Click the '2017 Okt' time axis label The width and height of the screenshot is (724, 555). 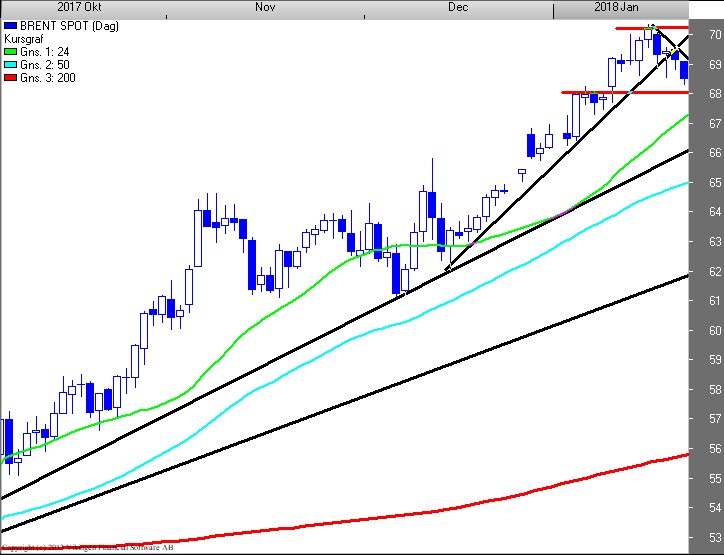pos(79,7)
